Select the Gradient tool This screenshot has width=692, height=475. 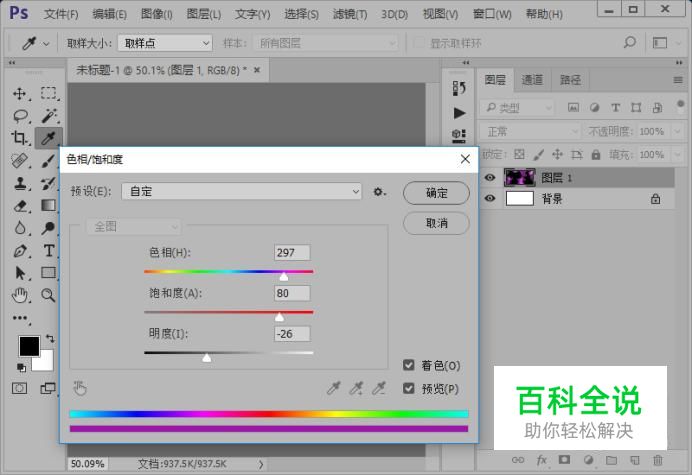pyautogui.click(x=49, y=206)
